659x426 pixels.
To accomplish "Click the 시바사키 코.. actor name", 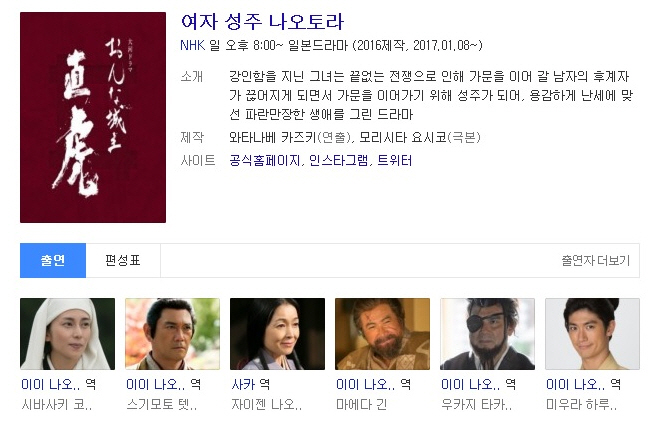I will point(57,405).
